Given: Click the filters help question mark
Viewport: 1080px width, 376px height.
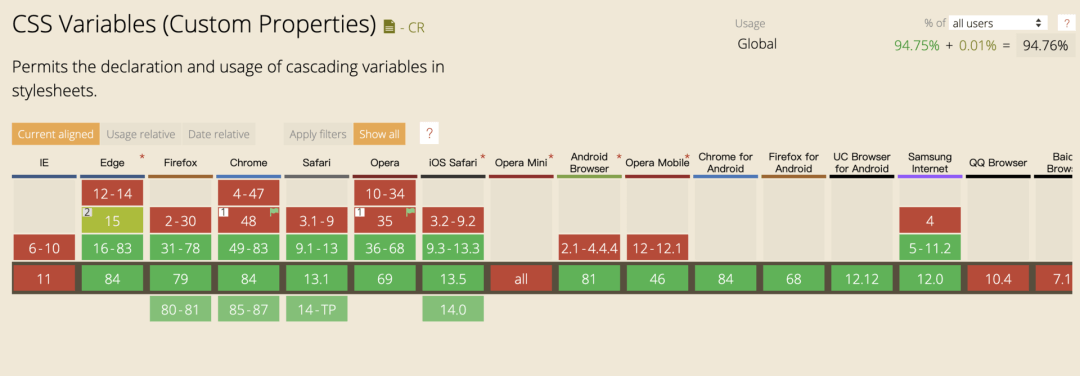Looking at the screenshot, I should (429, 134).
